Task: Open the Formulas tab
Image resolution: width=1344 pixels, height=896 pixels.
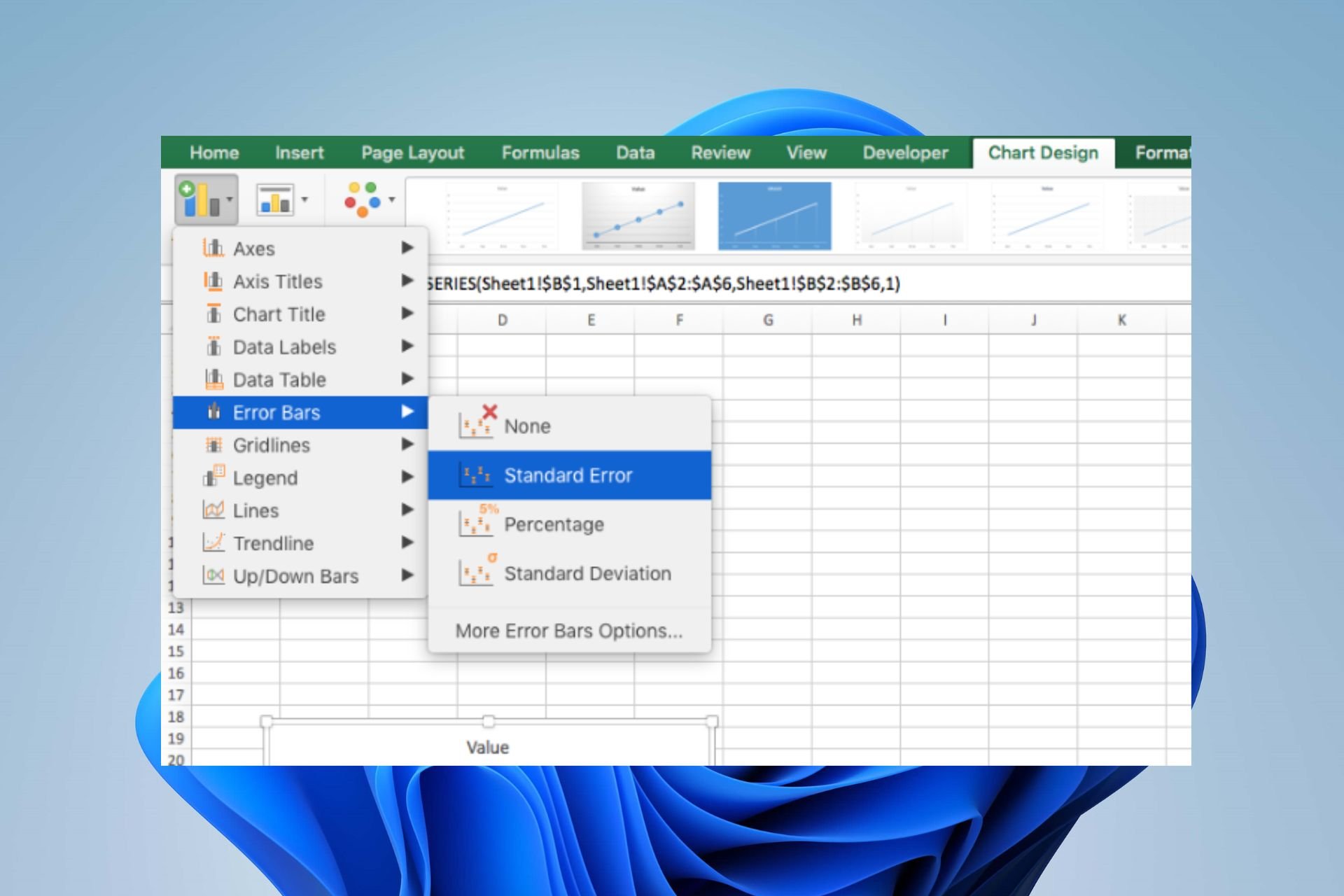Action: [x=540, y=153]
